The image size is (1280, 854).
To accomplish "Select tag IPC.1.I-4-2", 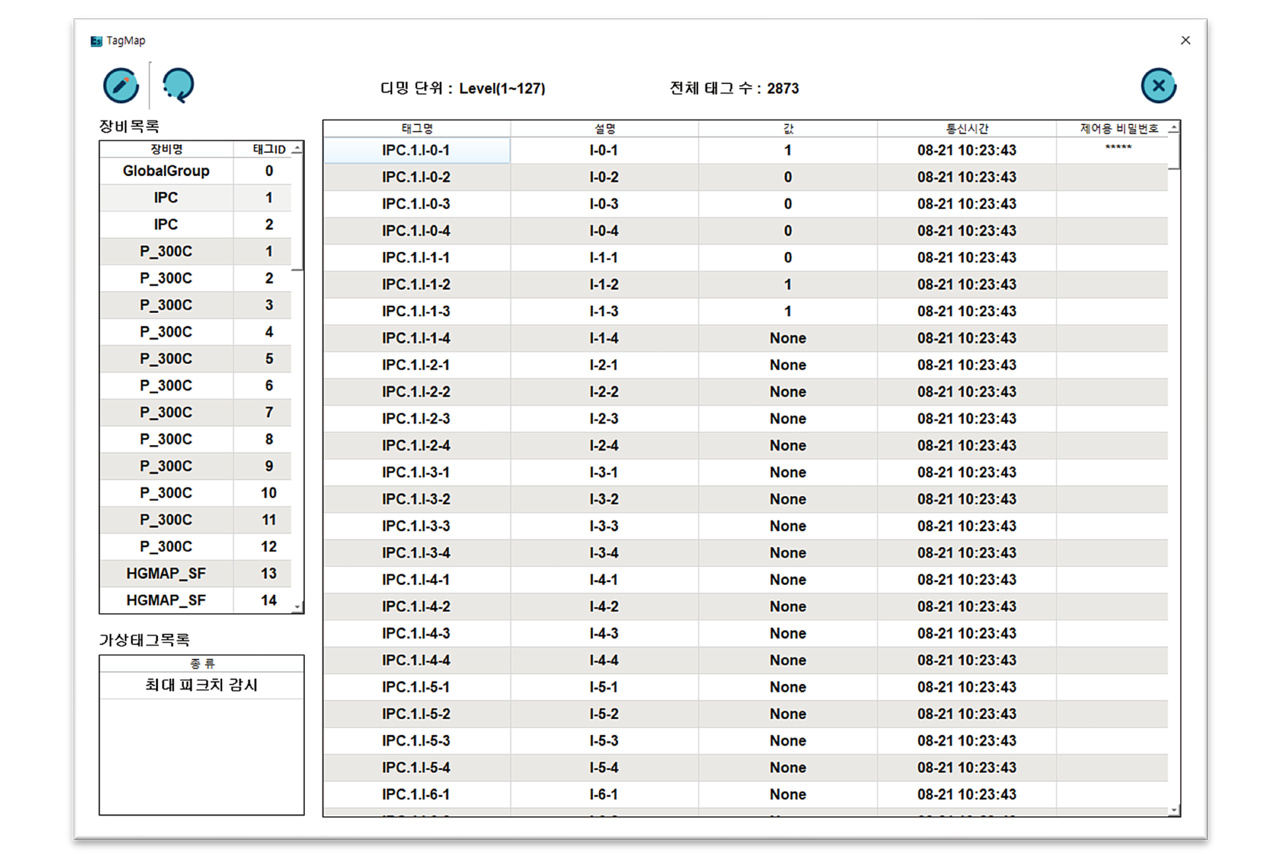I will (x=417, y=607).
